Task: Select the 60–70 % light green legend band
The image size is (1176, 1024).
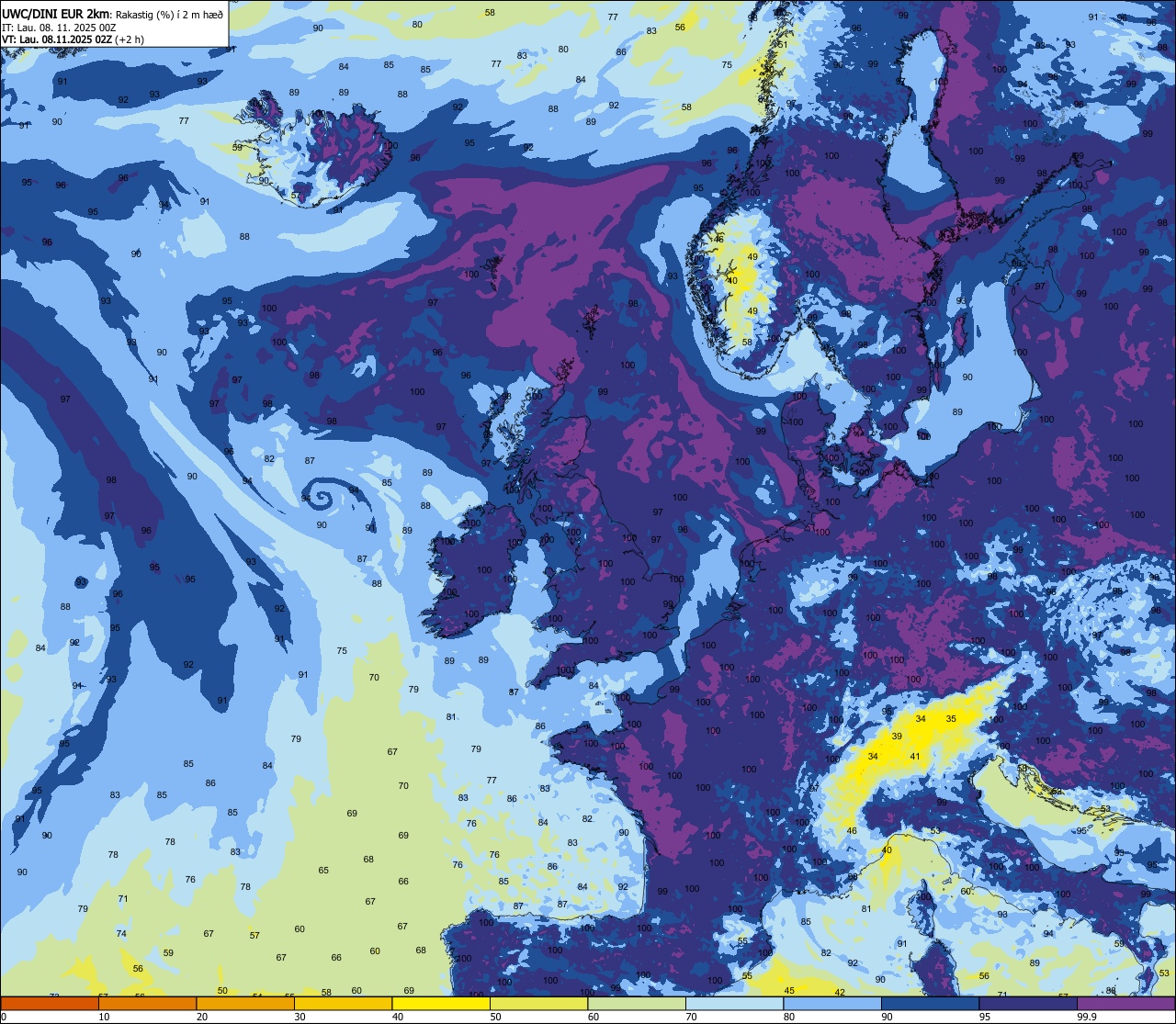Action: [x=636, y=1003]
